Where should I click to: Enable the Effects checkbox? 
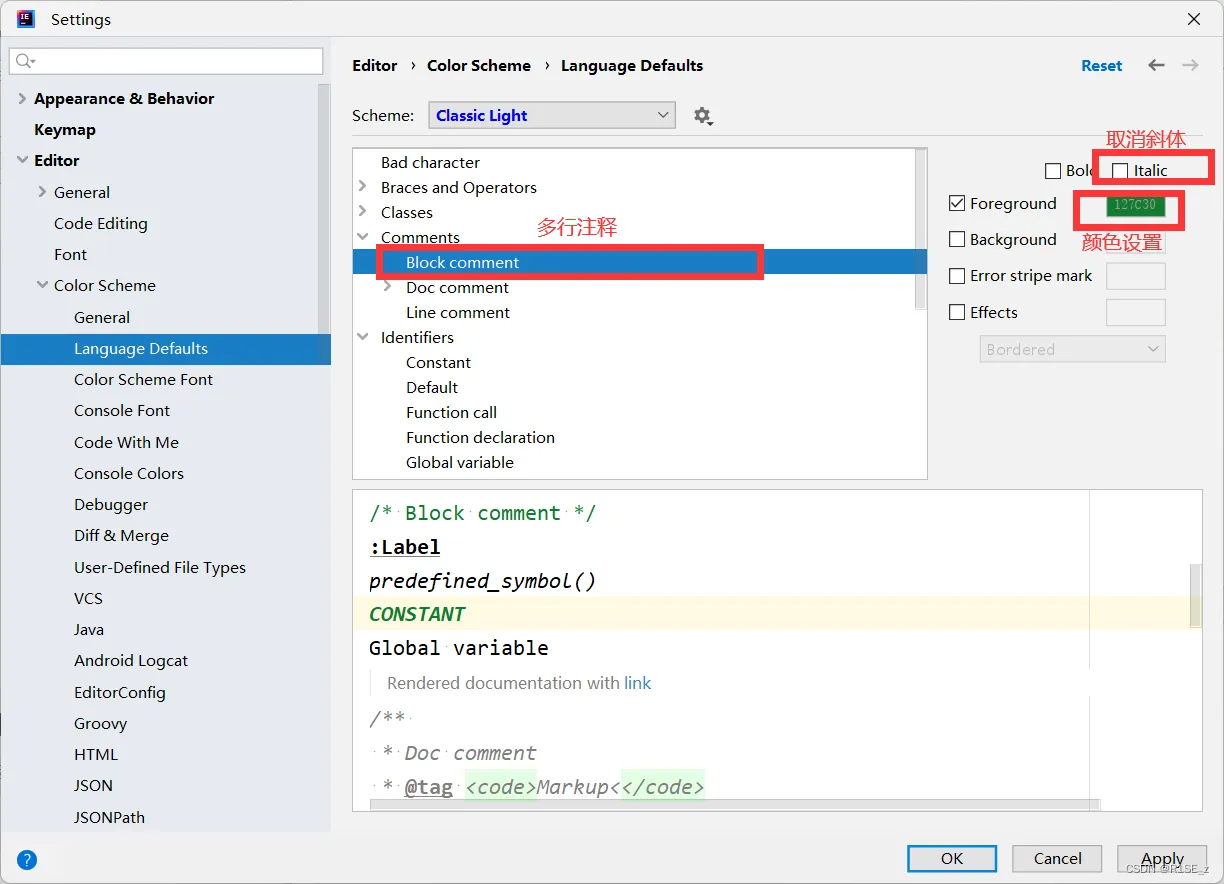pyautogui.click(x=957, y=312)
